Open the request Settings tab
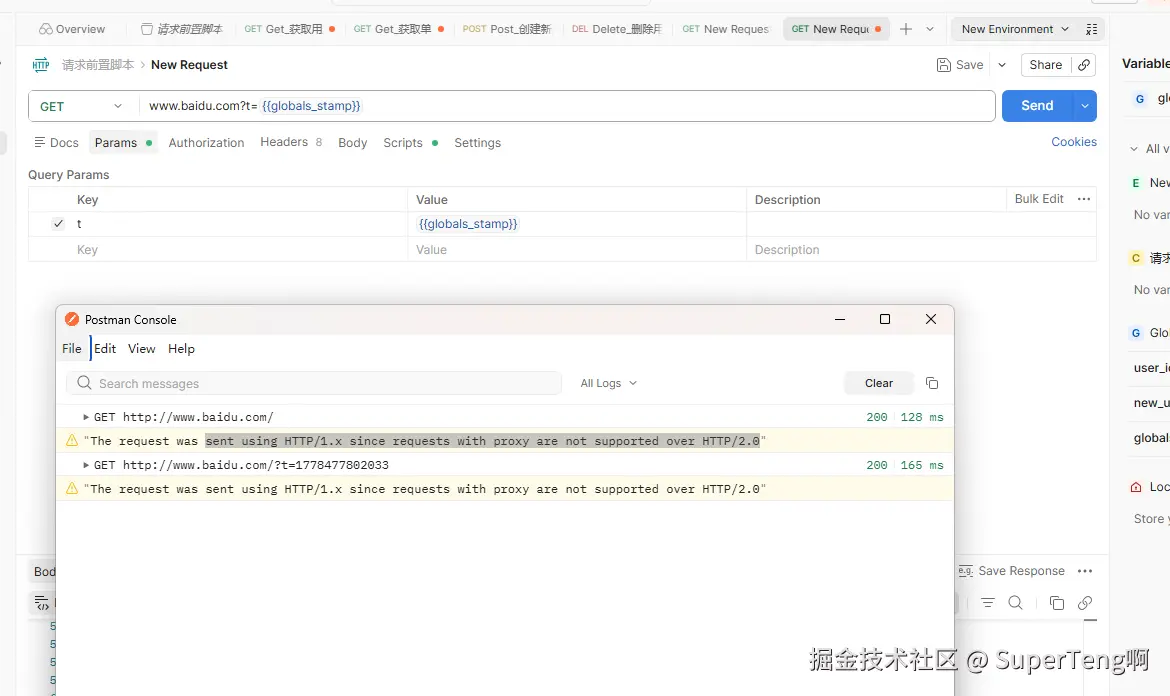This screenshot has height=696, width=1170. 478,142
